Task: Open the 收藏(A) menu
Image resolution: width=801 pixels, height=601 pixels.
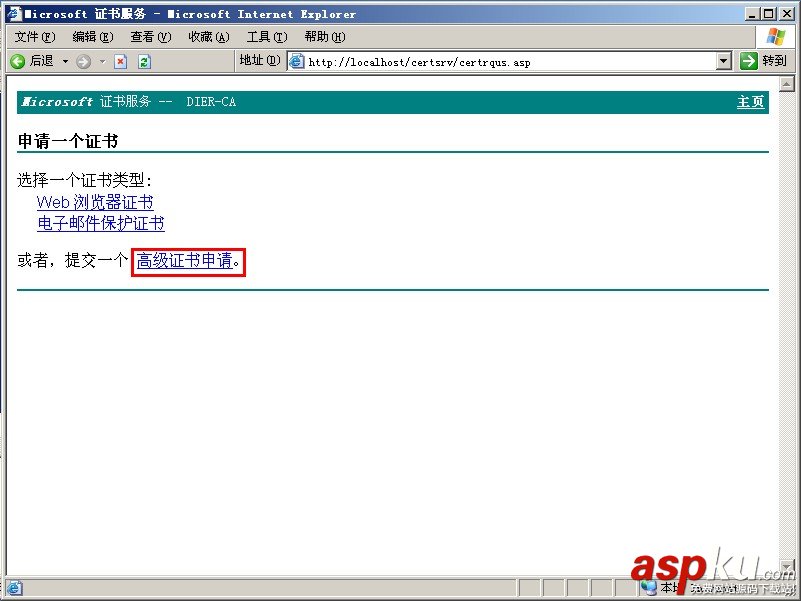Action: 209,37
